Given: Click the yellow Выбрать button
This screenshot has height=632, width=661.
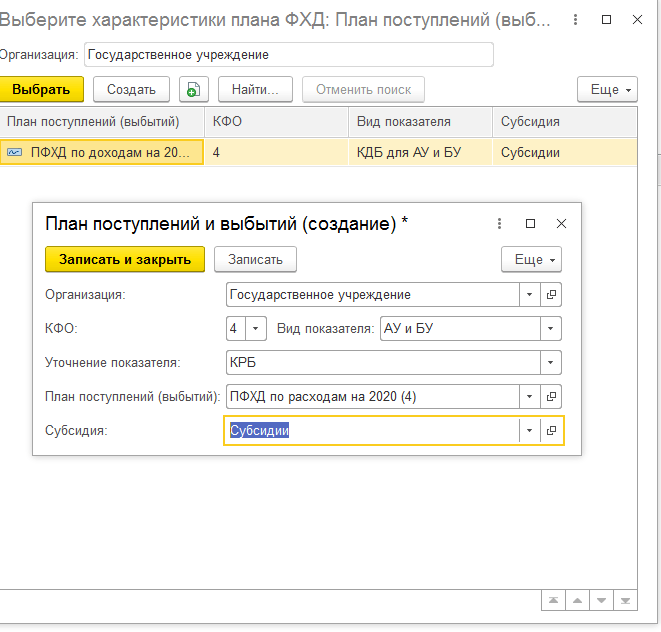Looking at the screenshot, I should tap(42, 89).
